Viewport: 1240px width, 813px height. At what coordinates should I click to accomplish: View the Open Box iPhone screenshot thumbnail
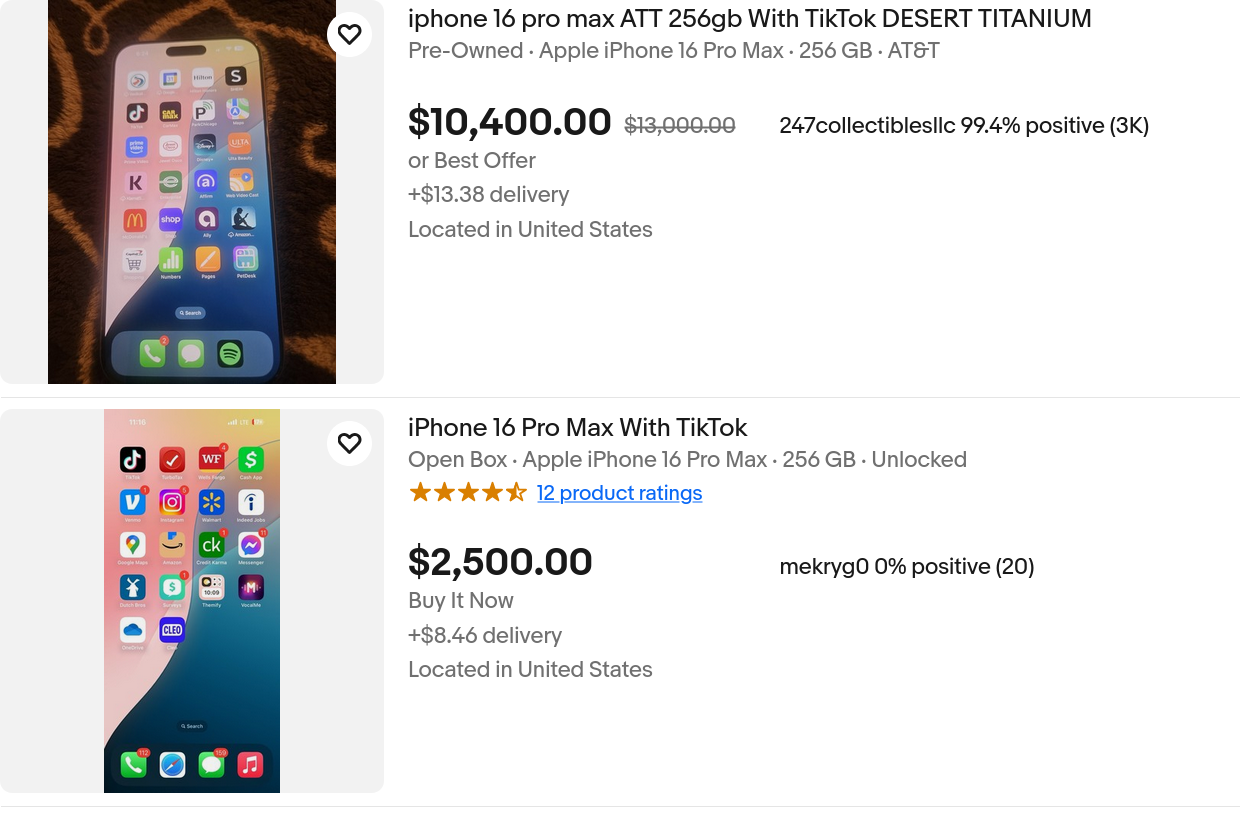pyautogui.click(x=192, y=601)
